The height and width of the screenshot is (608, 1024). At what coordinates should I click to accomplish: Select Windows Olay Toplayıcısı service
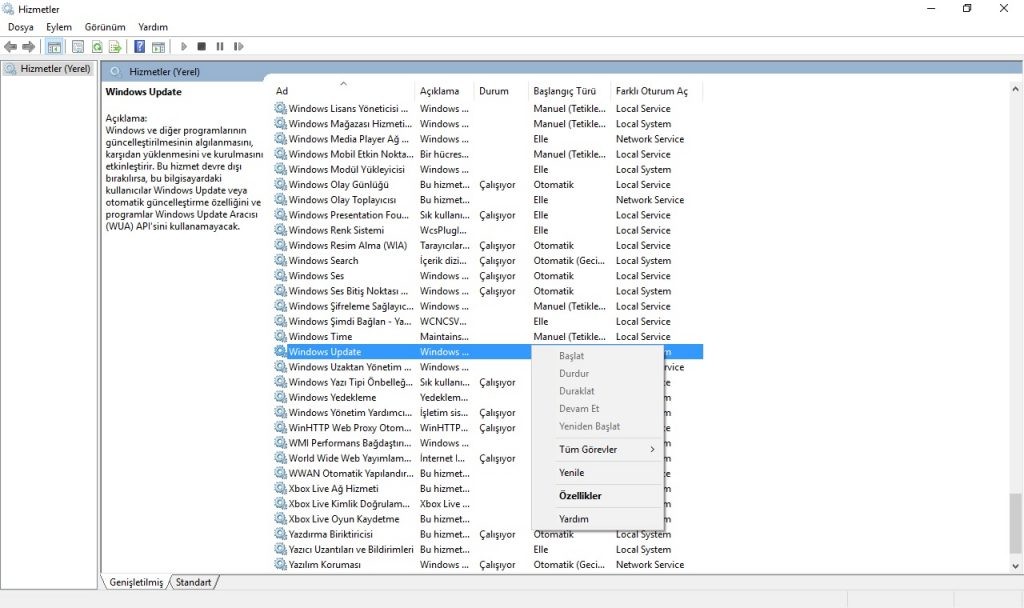[488, 200]
